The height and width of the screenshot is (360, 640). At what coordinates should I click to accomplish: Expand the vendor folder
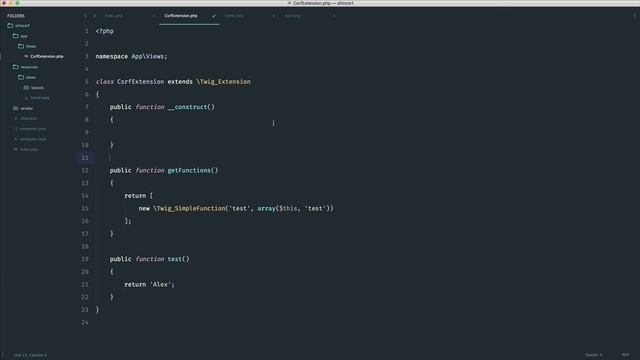point(27,108)
